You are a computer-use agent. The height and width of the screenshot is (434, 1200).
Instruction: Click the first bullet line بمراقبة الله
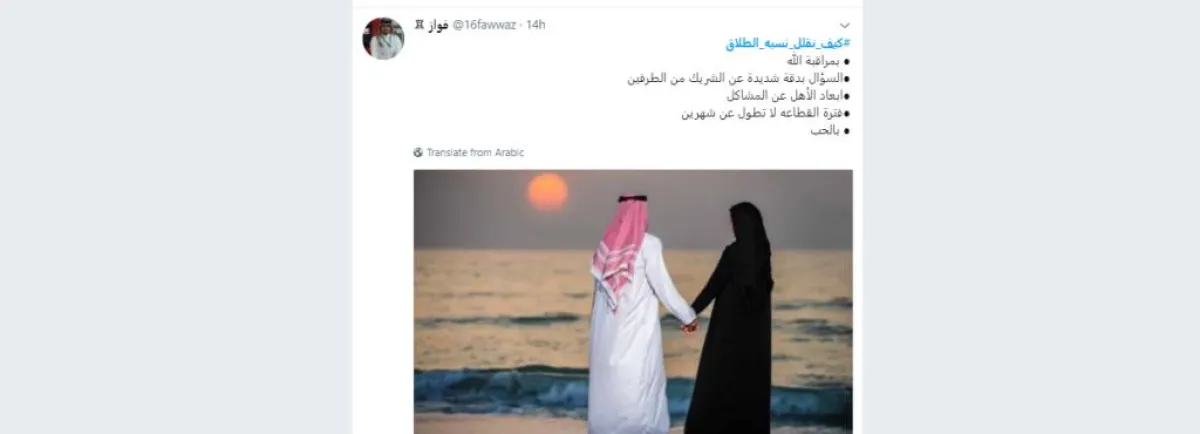[x=811, y=61]
